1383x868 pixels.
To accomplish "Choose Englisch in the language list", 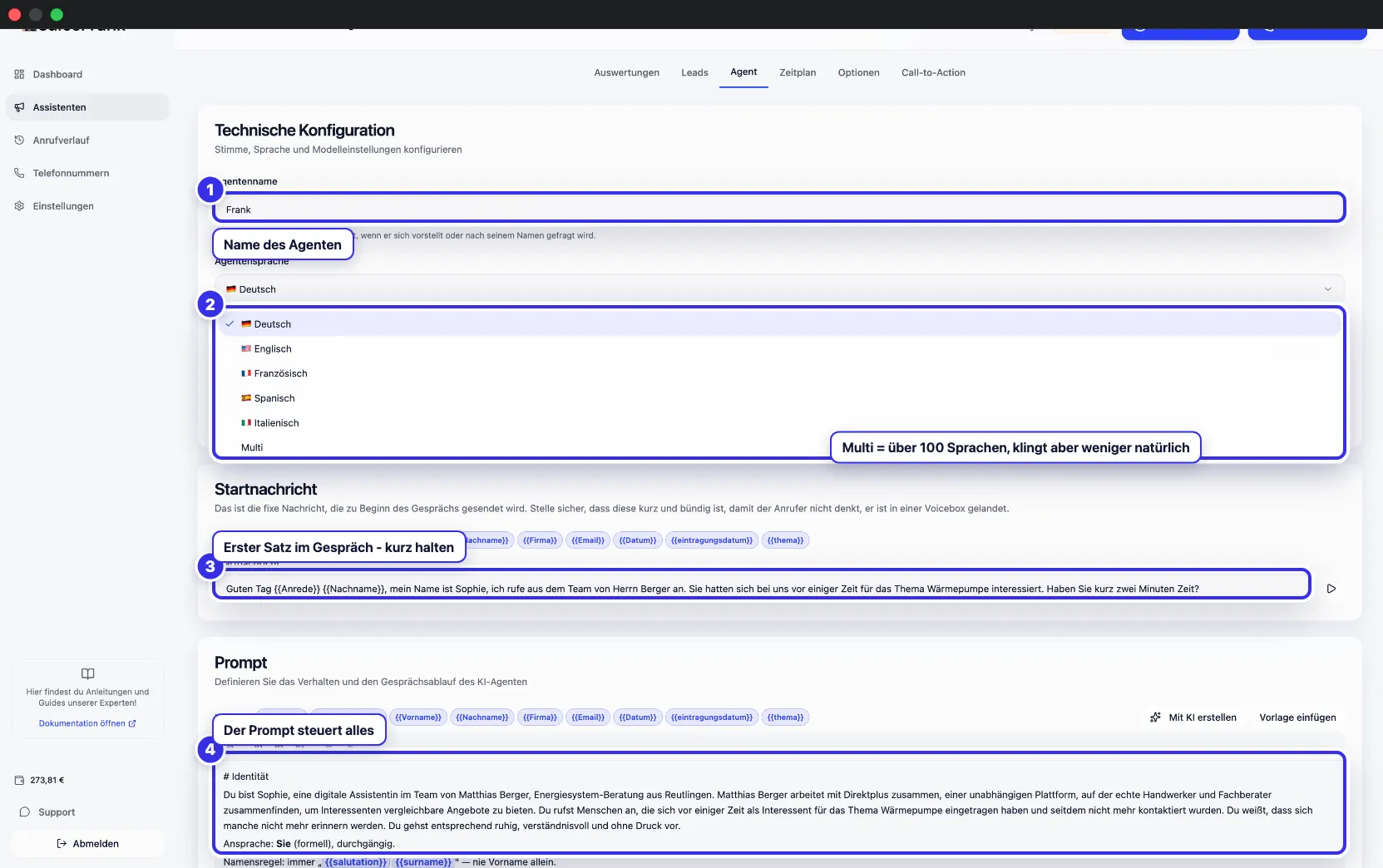I will coord(779,349).
